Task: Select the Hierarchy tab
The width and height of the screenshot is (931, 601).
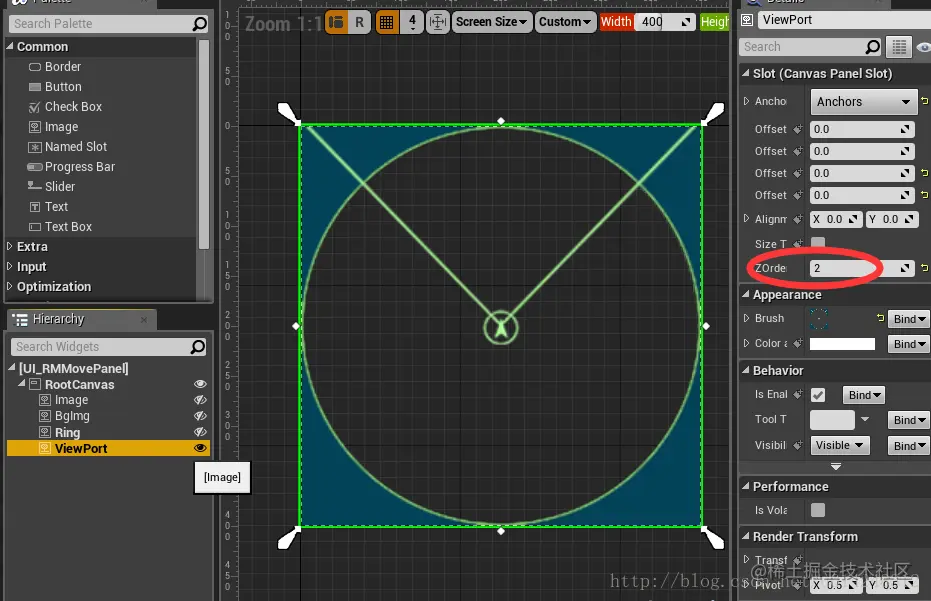Action: pyautogui.click(x=82, y=320)
